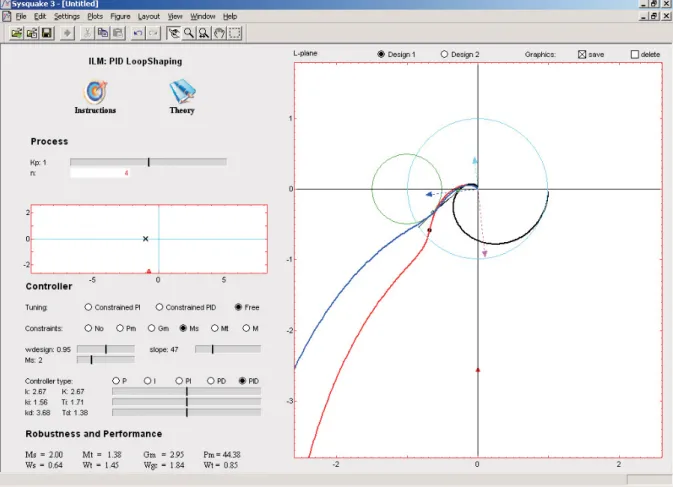Select Constrained PID tuning
673x487 pixels.
pos(159,307)
